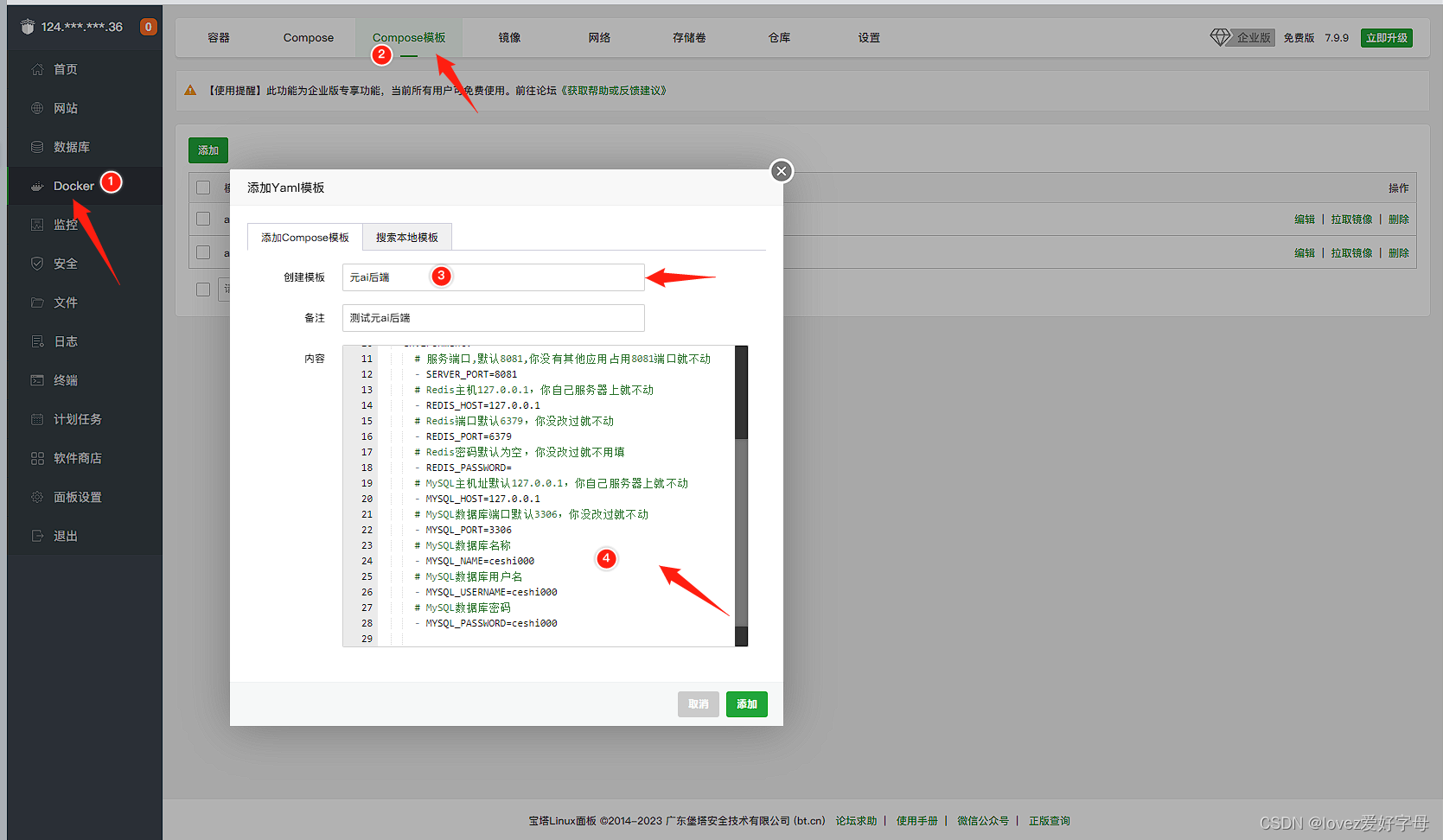Check the first template row checkbox
1443x840 pixels.
[x=203, y=219]
